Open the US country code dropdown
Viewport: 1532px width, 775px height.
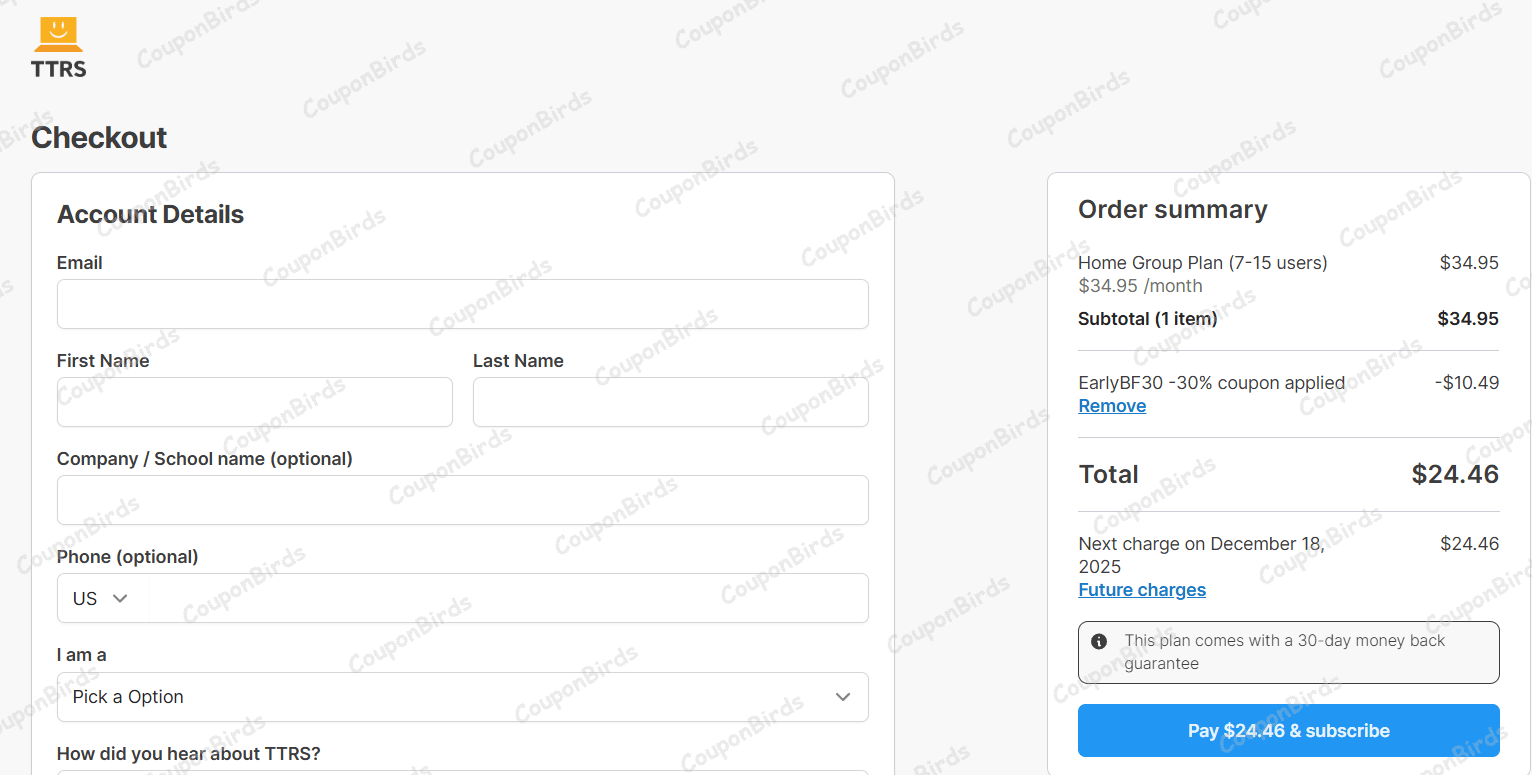pyautogui.click(x=102, y=598)
